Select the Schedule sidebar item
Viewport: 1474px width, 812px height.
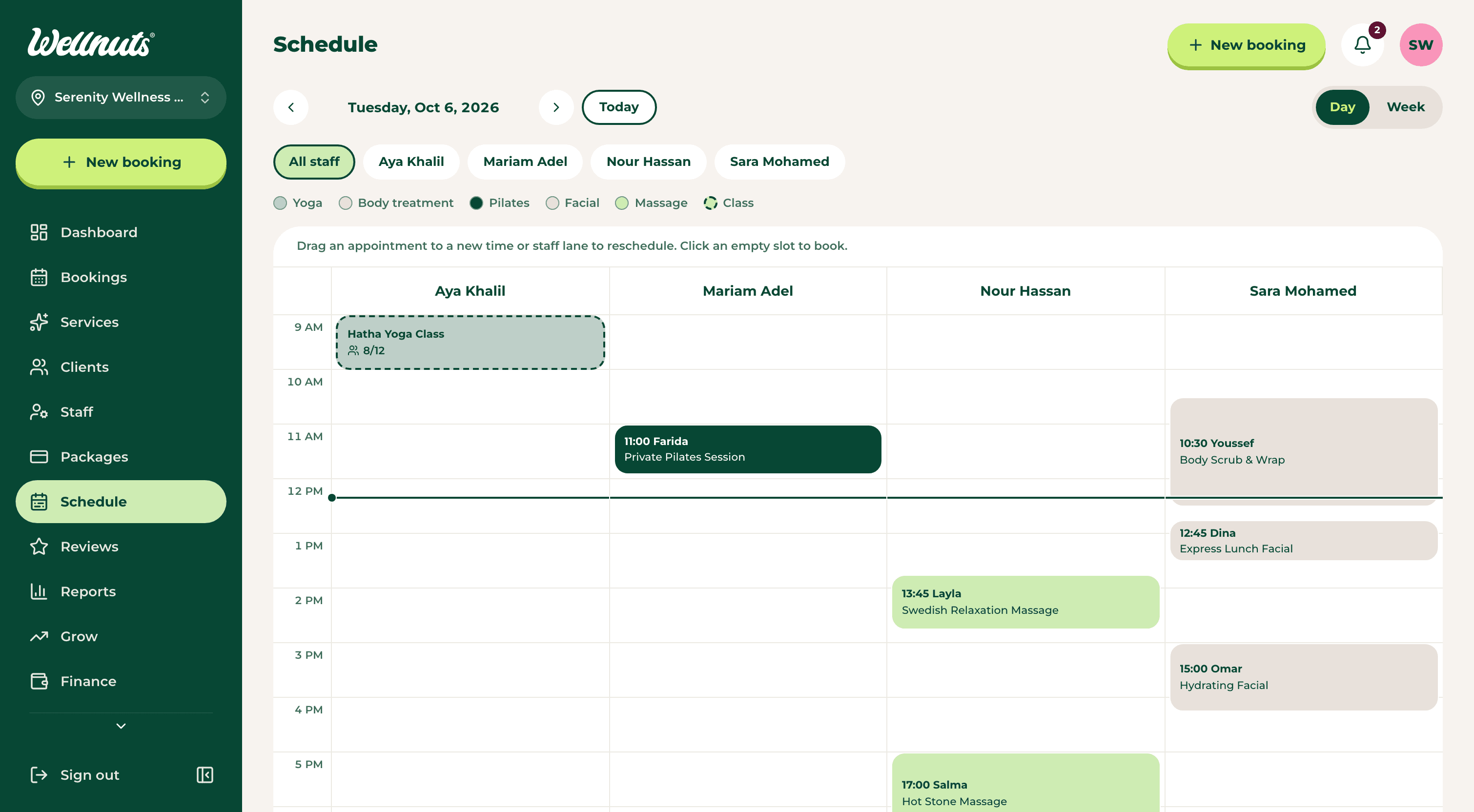click(121, 502)
